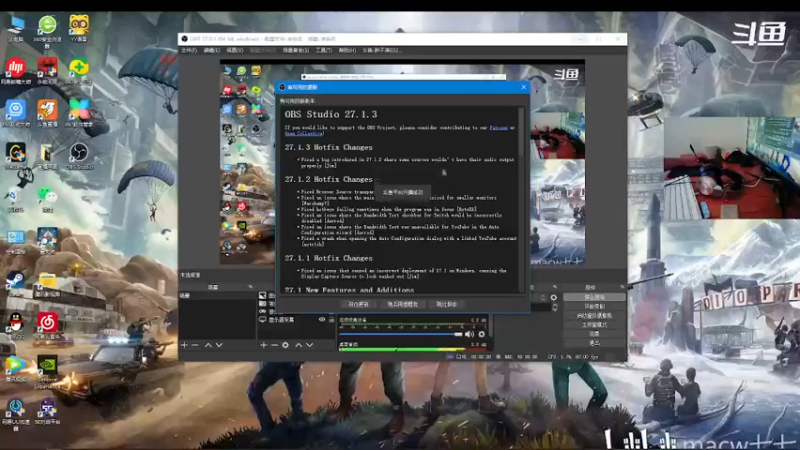Launch WeChat from the desktop
The height and width of the screenshot is (450, 800).
(x=47, y=199)
